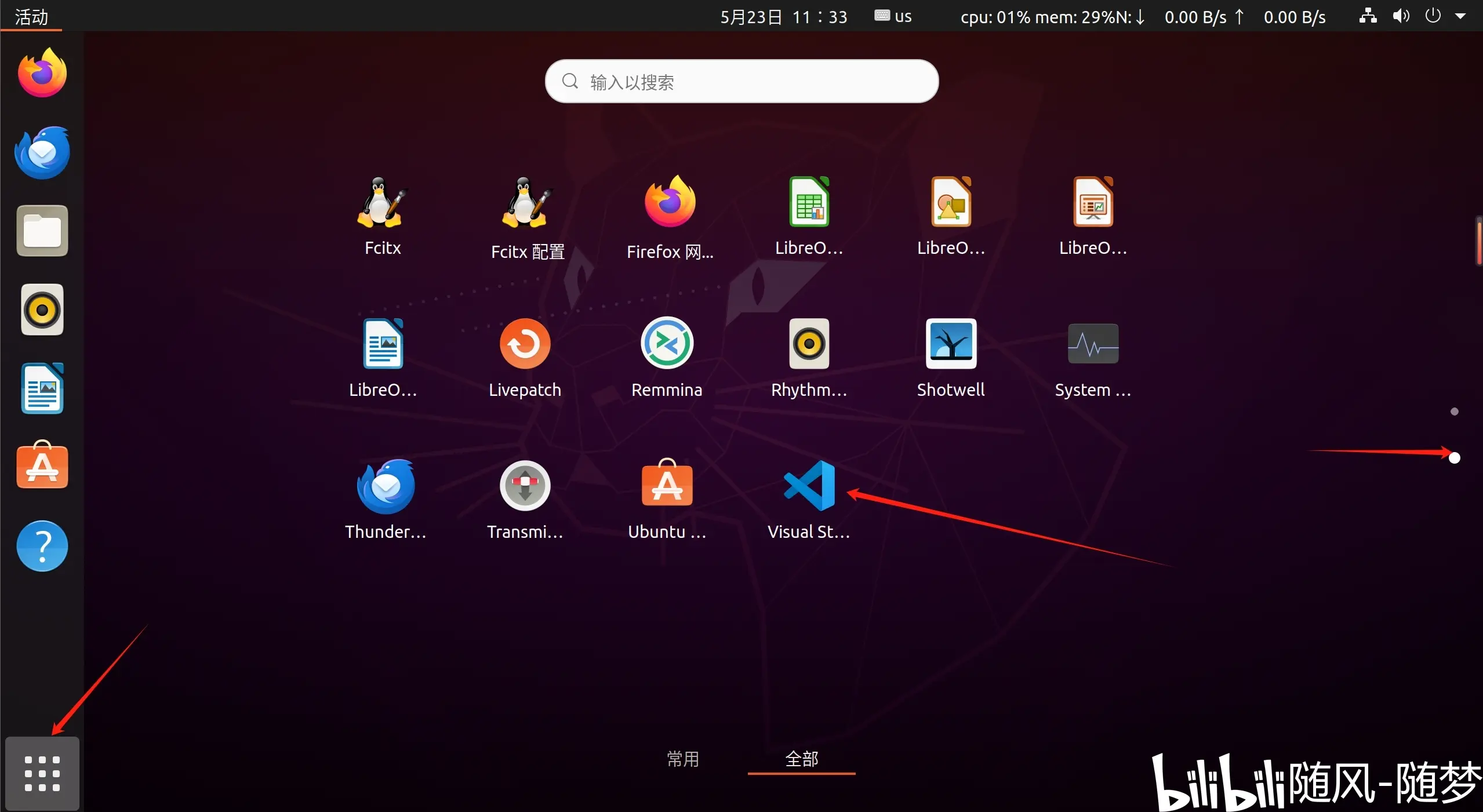Viewport: 1483px width, 812px height.
Task: Switch to the 常用 tab
Action: point(683,759)
